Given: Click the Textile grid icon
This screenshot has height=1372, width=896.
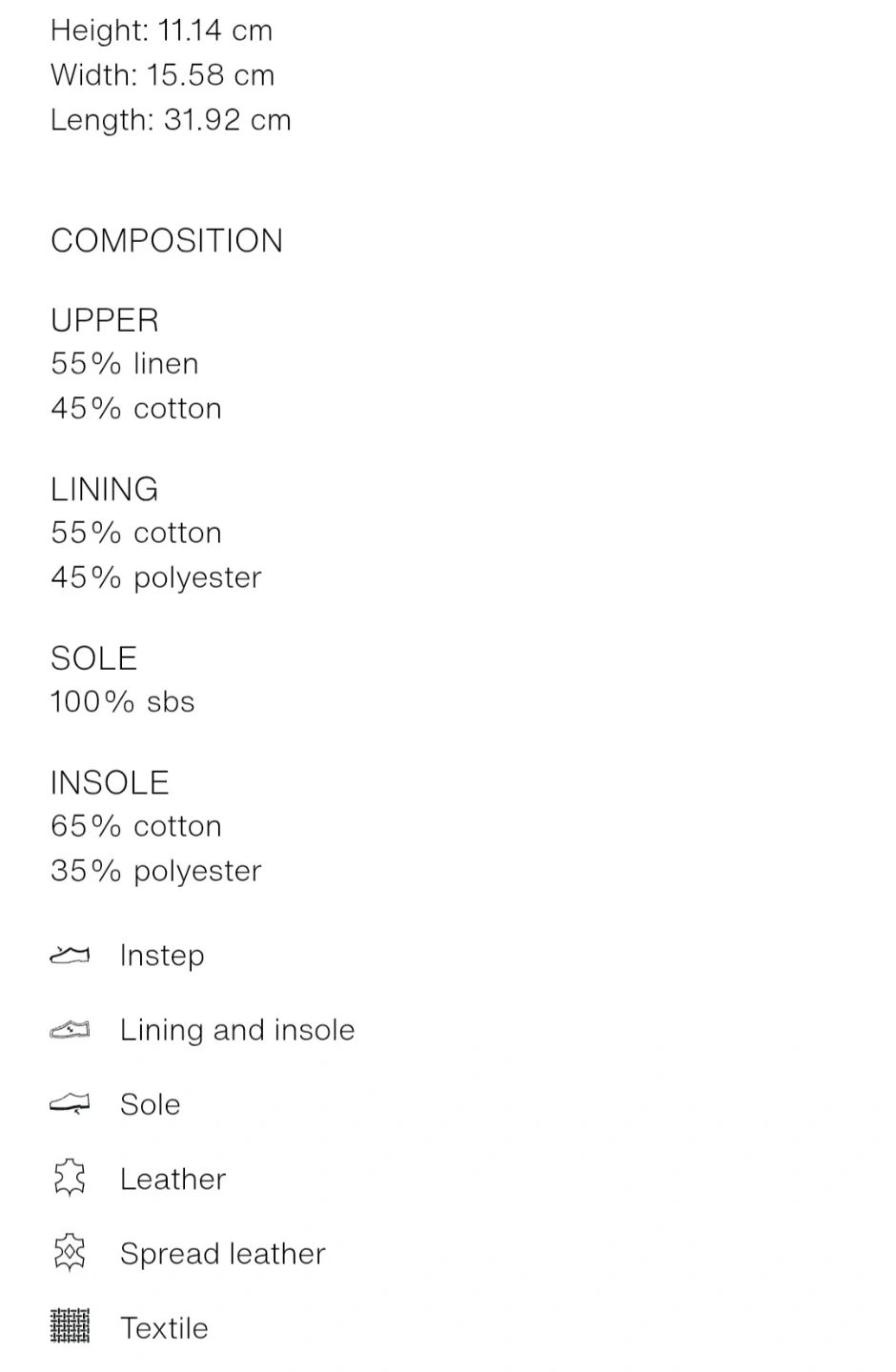Looking at the screenshot, I should tap(70, 1326).
